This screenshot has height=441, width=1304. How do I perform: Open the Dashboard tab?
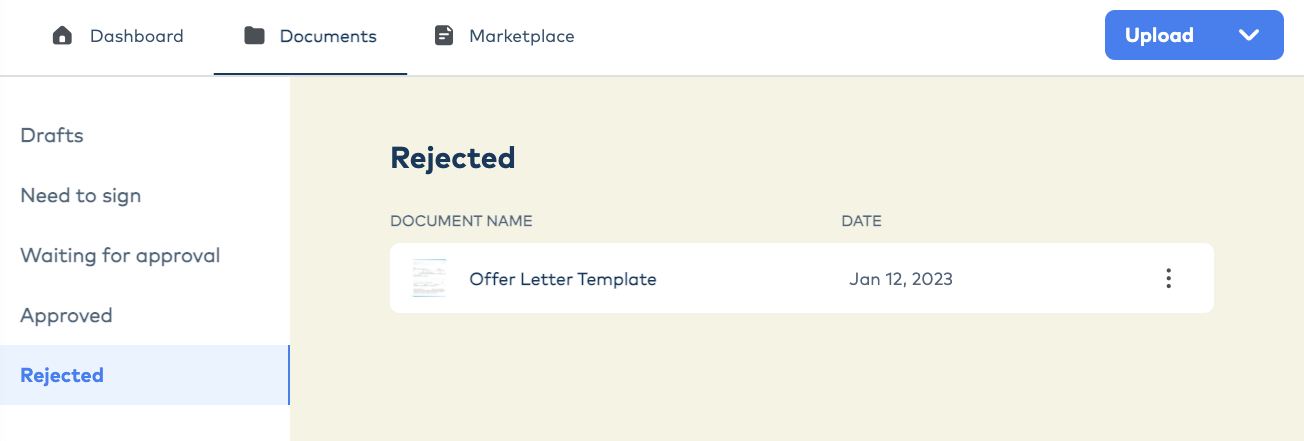click(x=118, y=36)
